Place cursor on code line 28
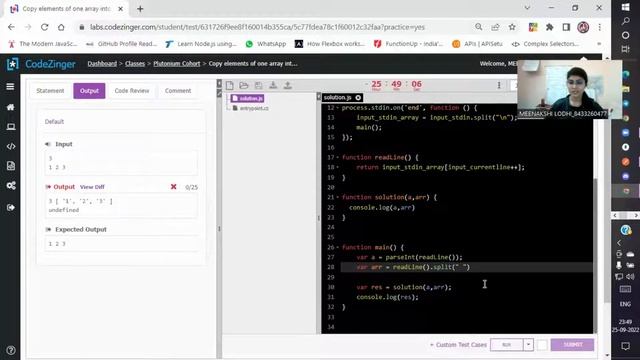Screen dimensions: 640x360 (x=467, y=267)
